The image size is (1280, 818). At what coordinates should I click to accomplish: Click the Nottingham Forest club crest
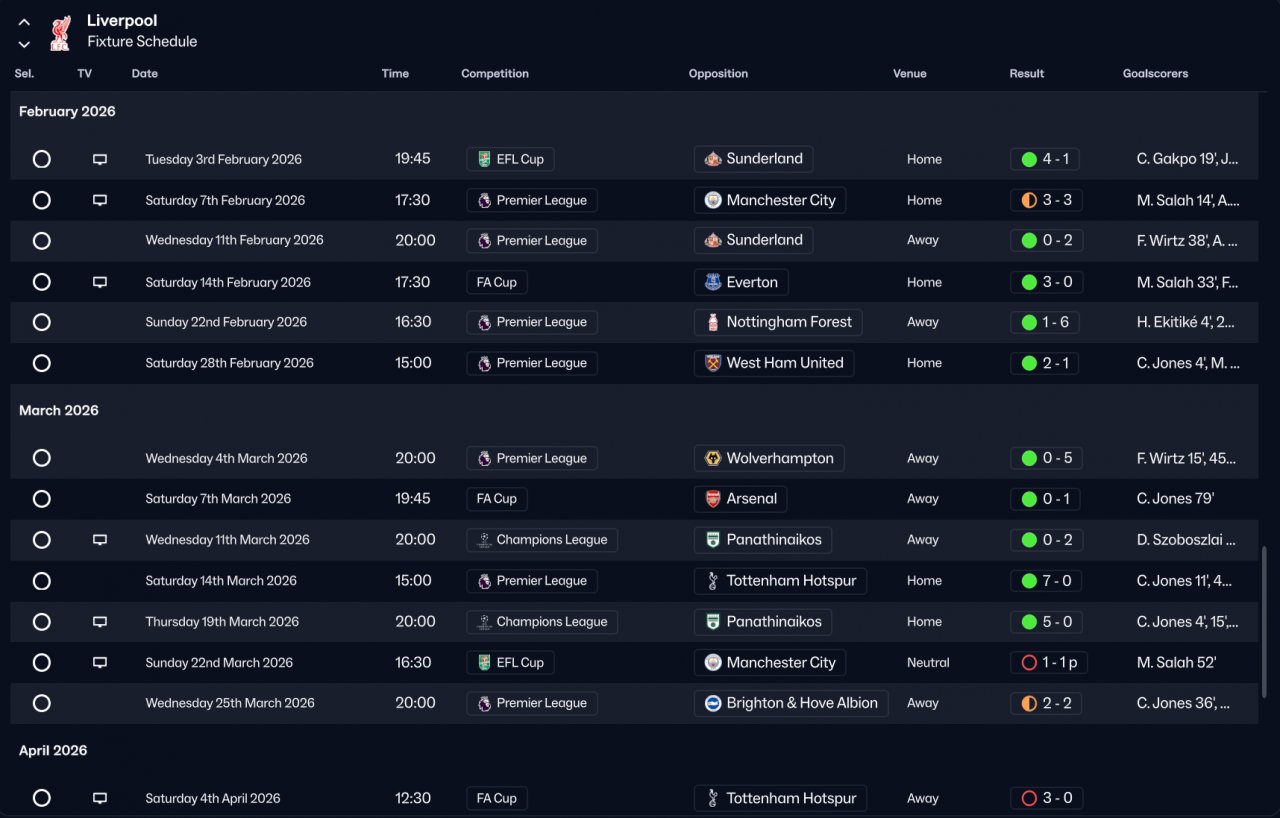click(x=713, y=322)
